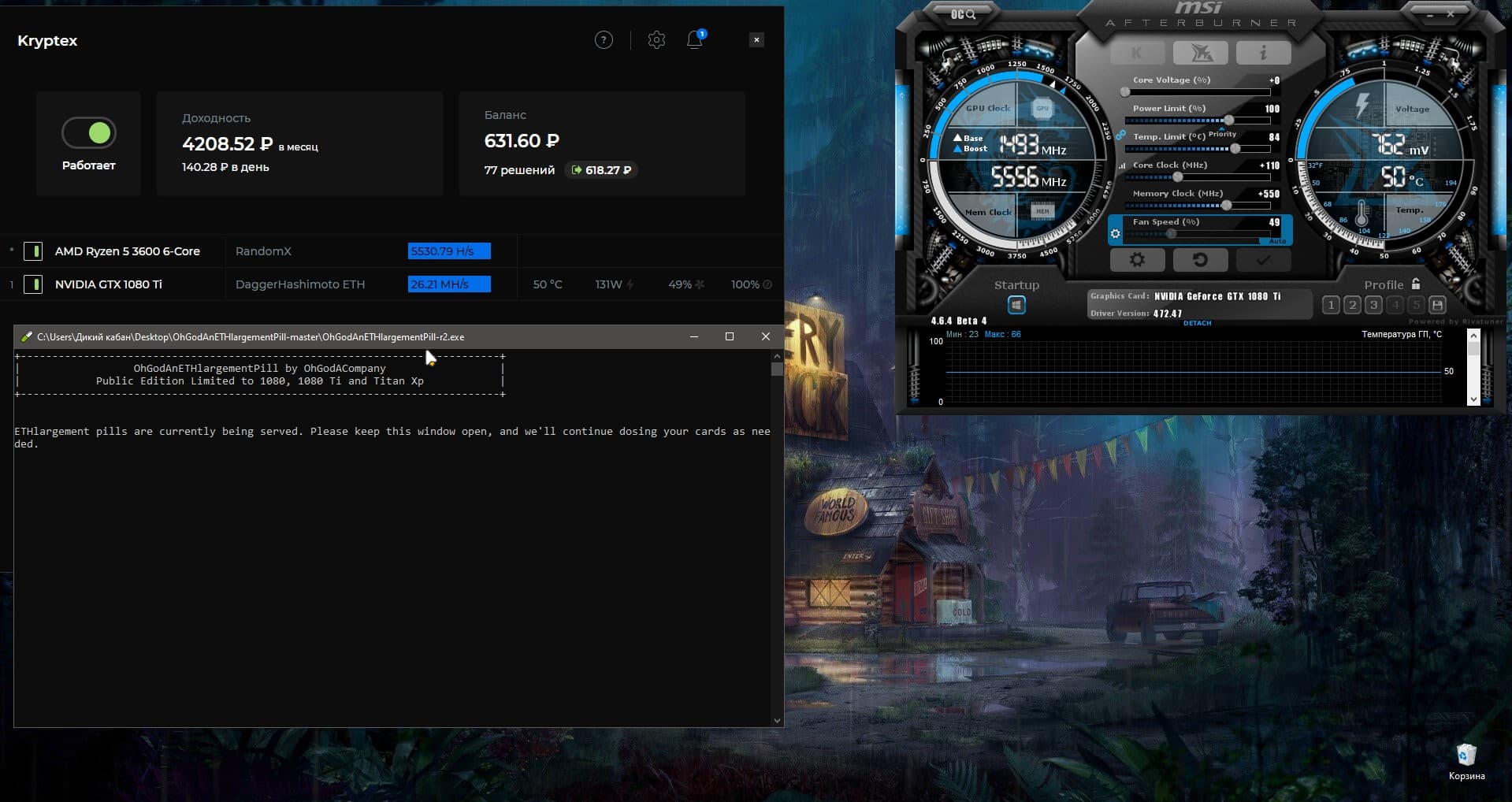Click the Fan Speed slider handle
The height and width of the screenshot is (802, 1512).
pyautogui.click(x=1172, y=234)
